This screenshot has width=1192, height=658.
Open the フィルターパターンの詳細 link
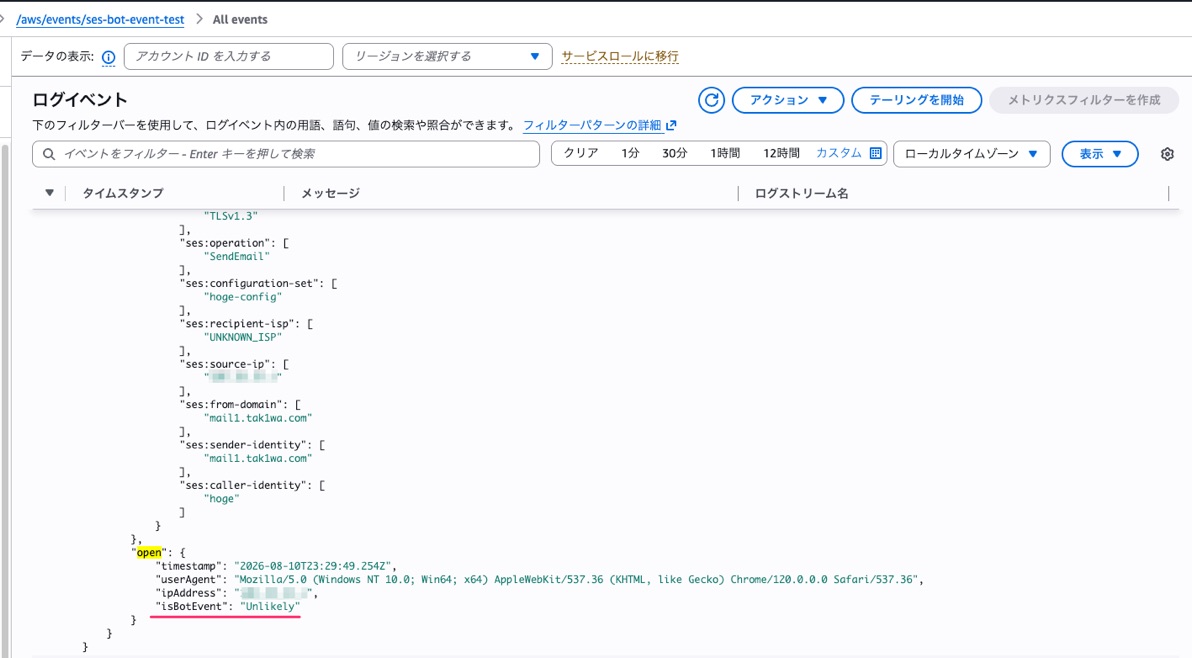(x=592, y=125)
